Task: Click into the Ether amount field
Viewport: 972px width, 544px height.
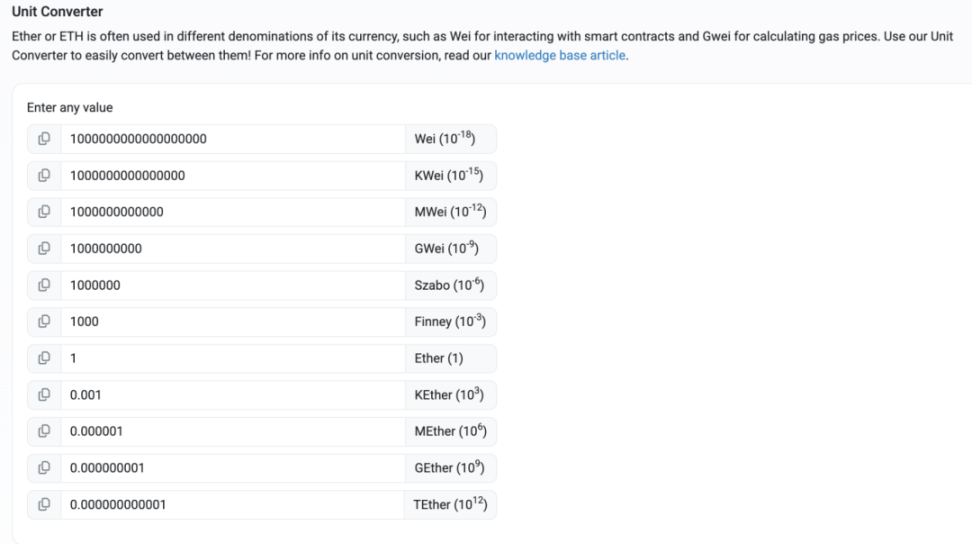Action: coord(233,358)
